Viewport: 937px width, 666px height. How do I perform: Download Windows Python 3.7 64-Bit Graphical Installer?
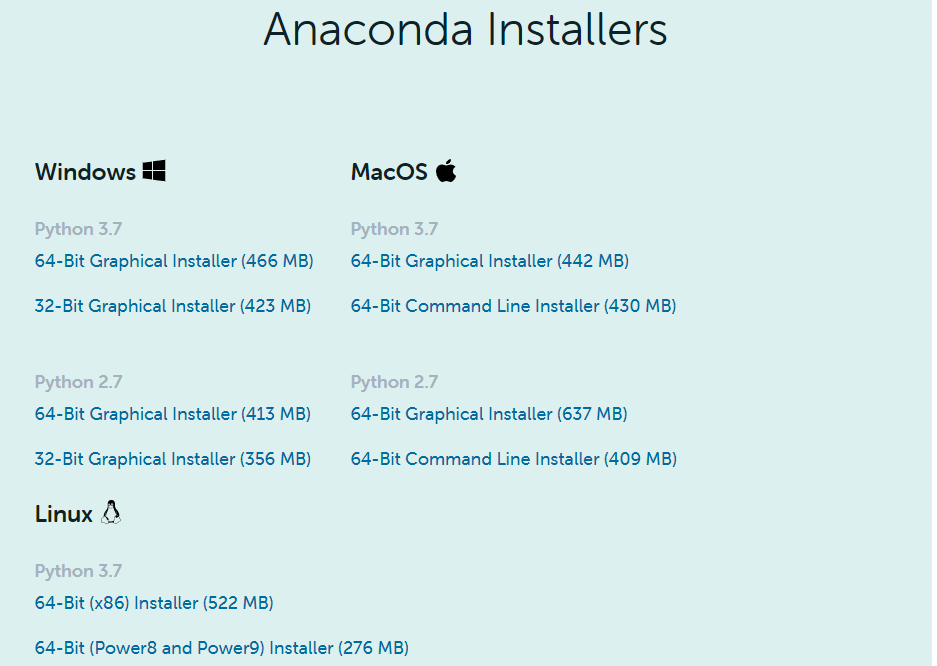174,261
